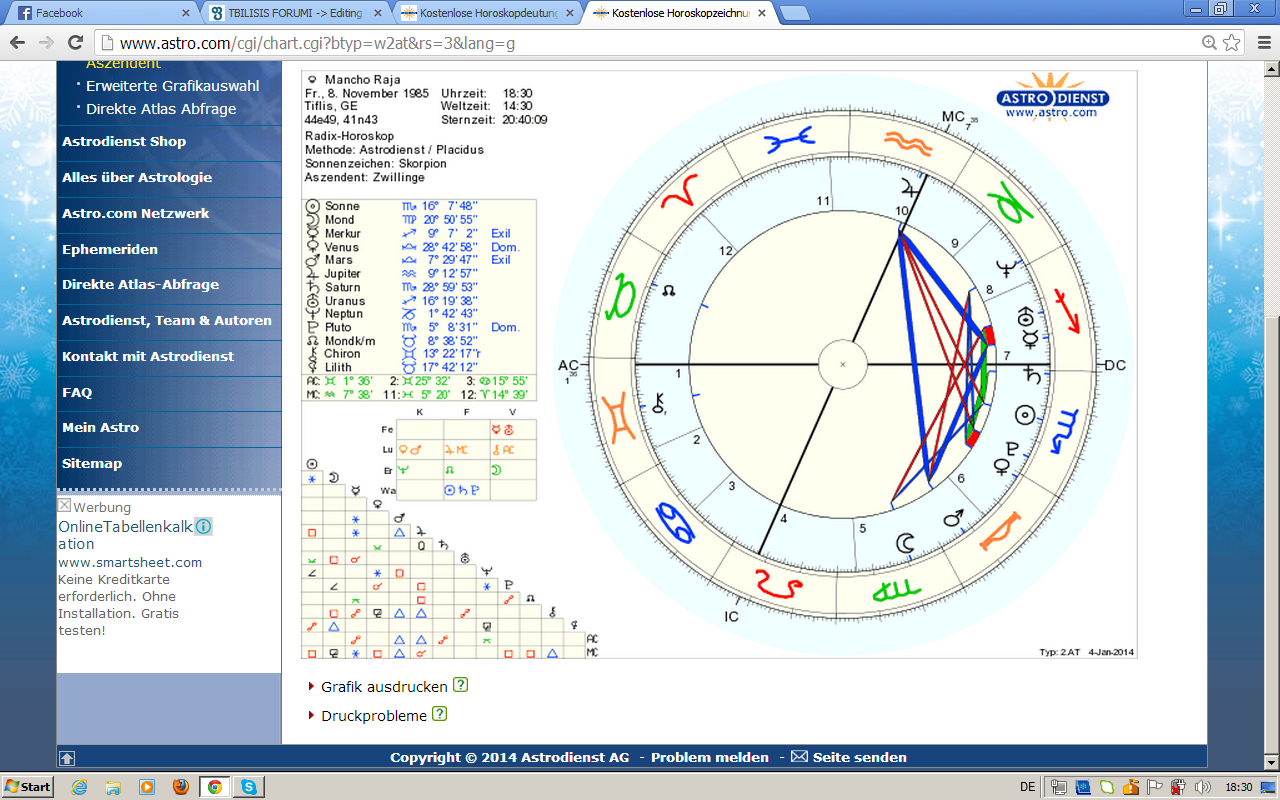Screen dimensions: 1280x800
Task: Go to Mein Astro
Action: 101,427
